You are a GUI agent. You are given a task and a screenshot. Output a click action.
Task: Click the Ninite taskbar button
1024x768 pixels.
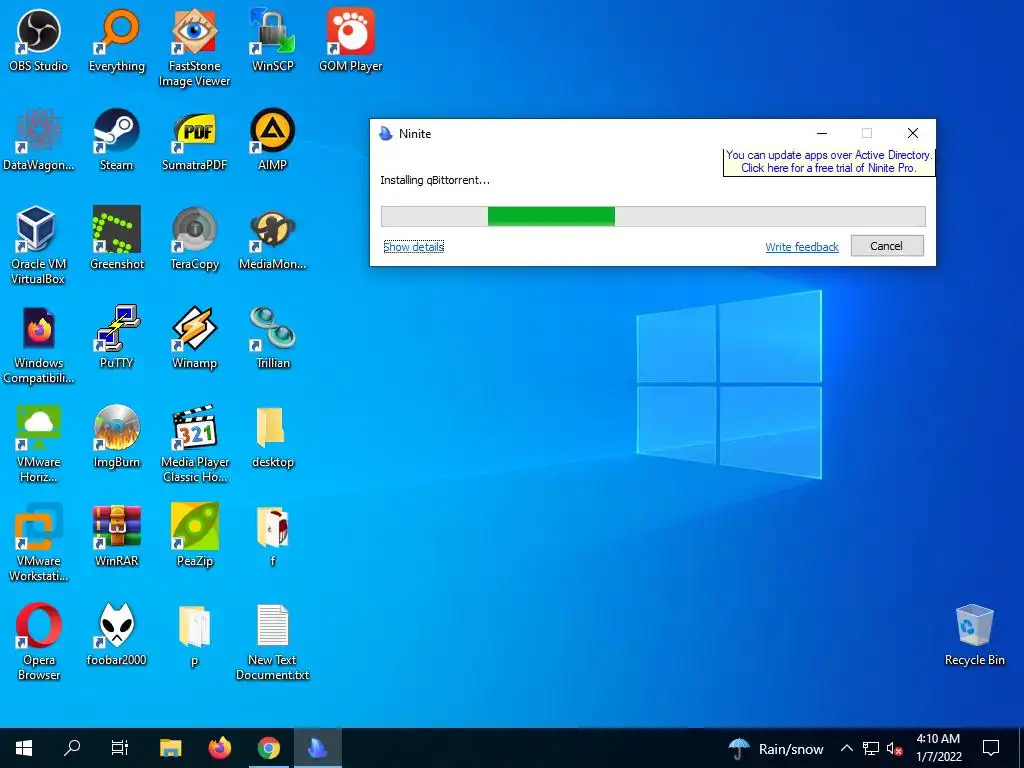[x=317, y=748]
